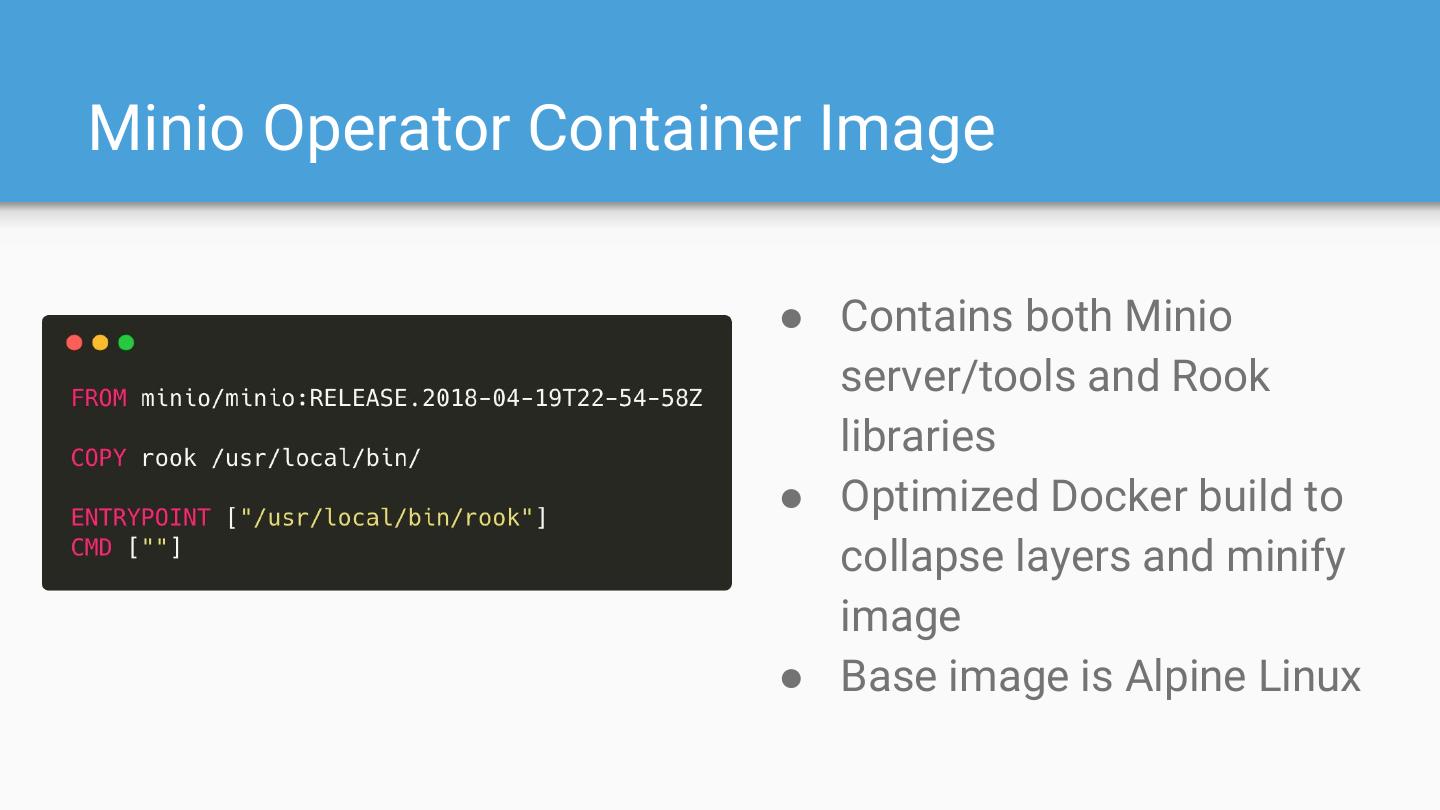Click the bullet before "Base image is Alpine Linux"
The height and width of the screenshot is (810, 1440).
click(x=792, y=678)
